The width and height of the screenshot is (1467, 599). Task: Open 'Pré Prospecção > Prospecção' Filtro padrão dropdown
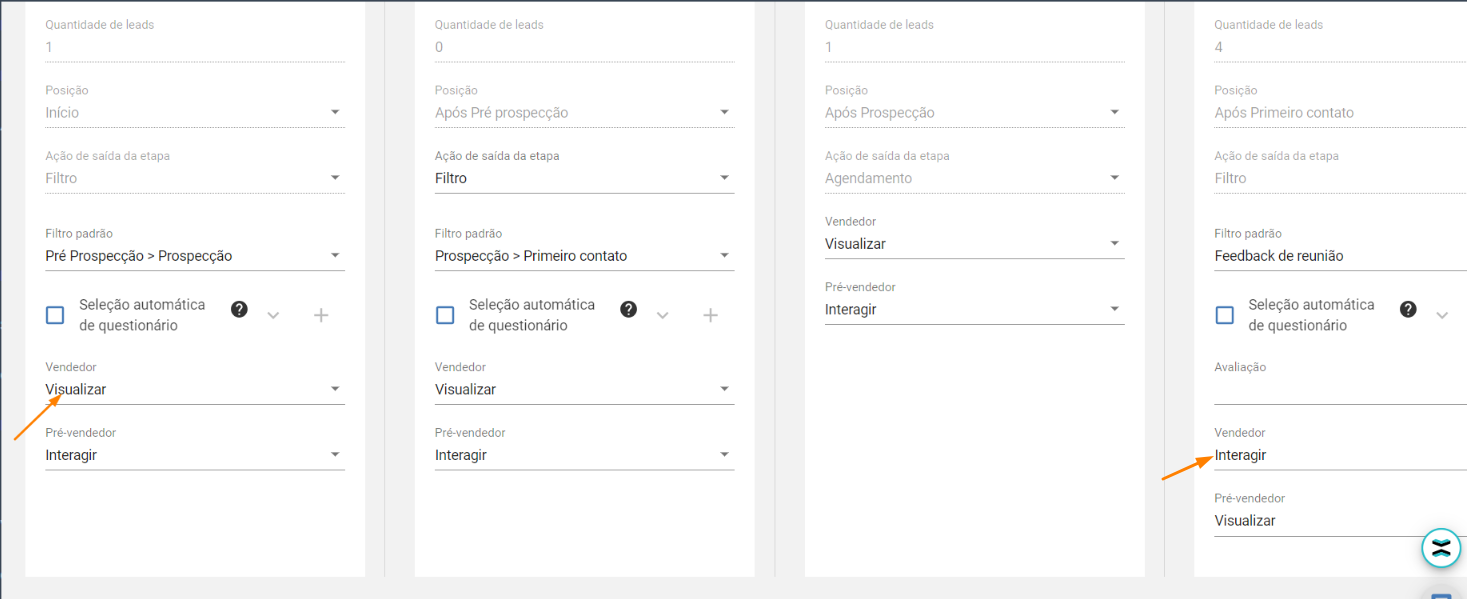click(194, 256)
